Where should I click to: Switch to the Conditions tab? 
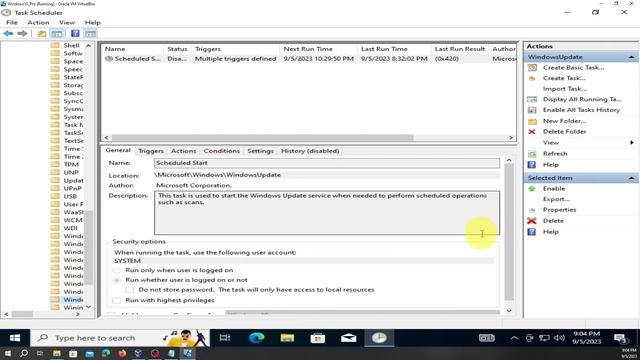222,151
